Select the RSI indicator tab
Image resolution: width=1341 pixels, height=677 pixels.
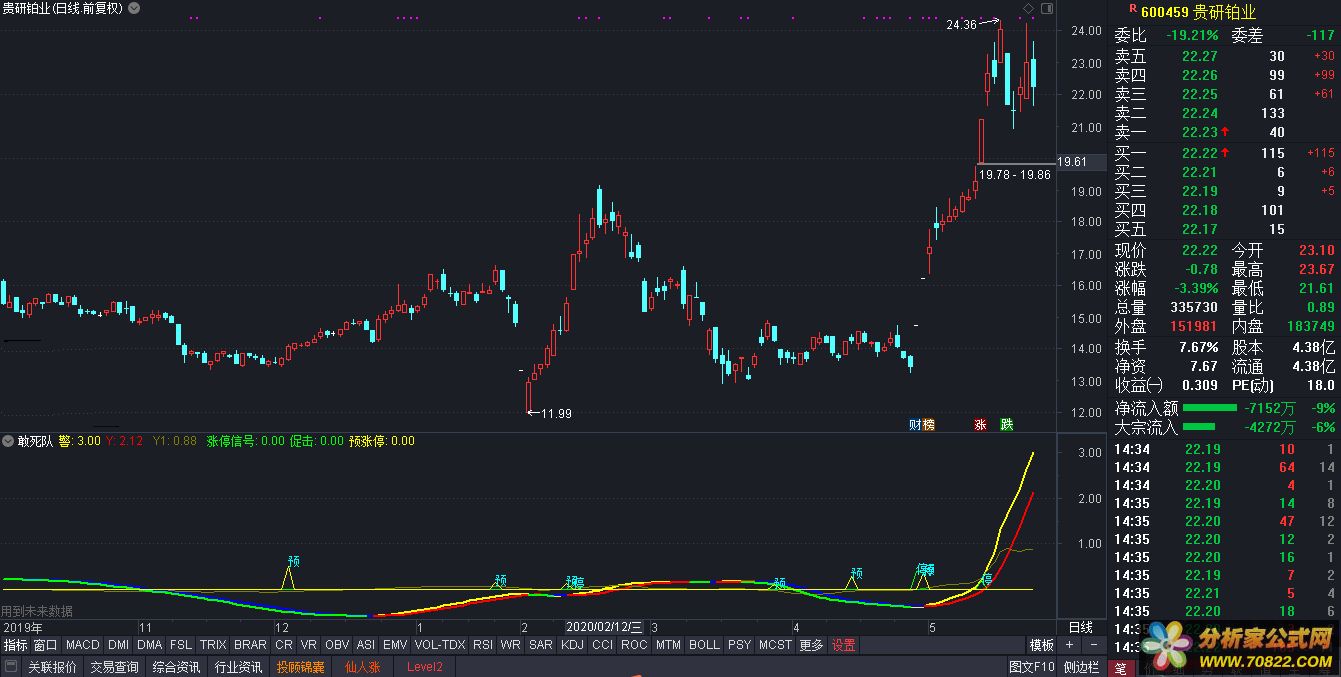point(484,645)
